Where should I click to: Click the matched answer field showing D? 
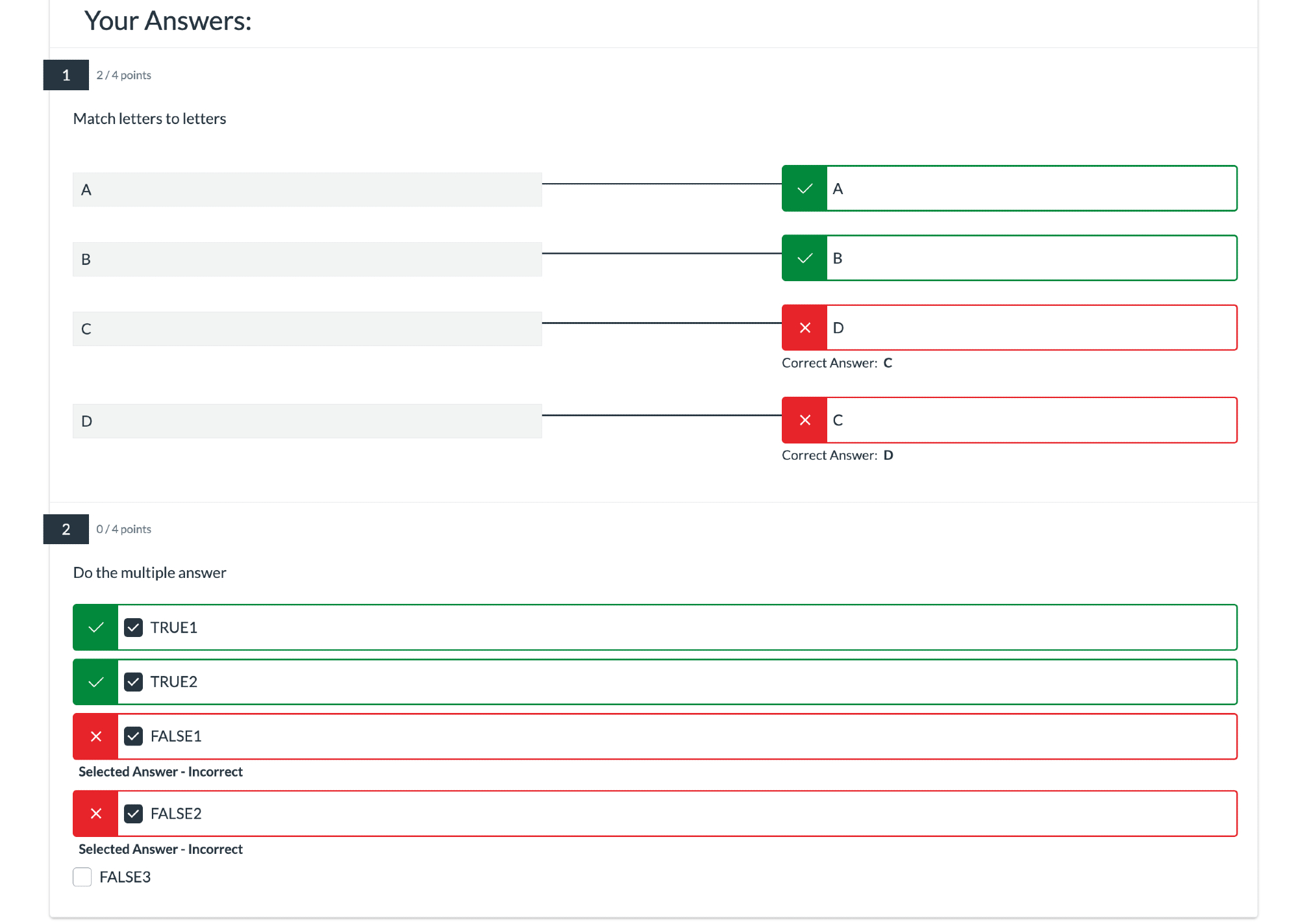click(1031, 327)
